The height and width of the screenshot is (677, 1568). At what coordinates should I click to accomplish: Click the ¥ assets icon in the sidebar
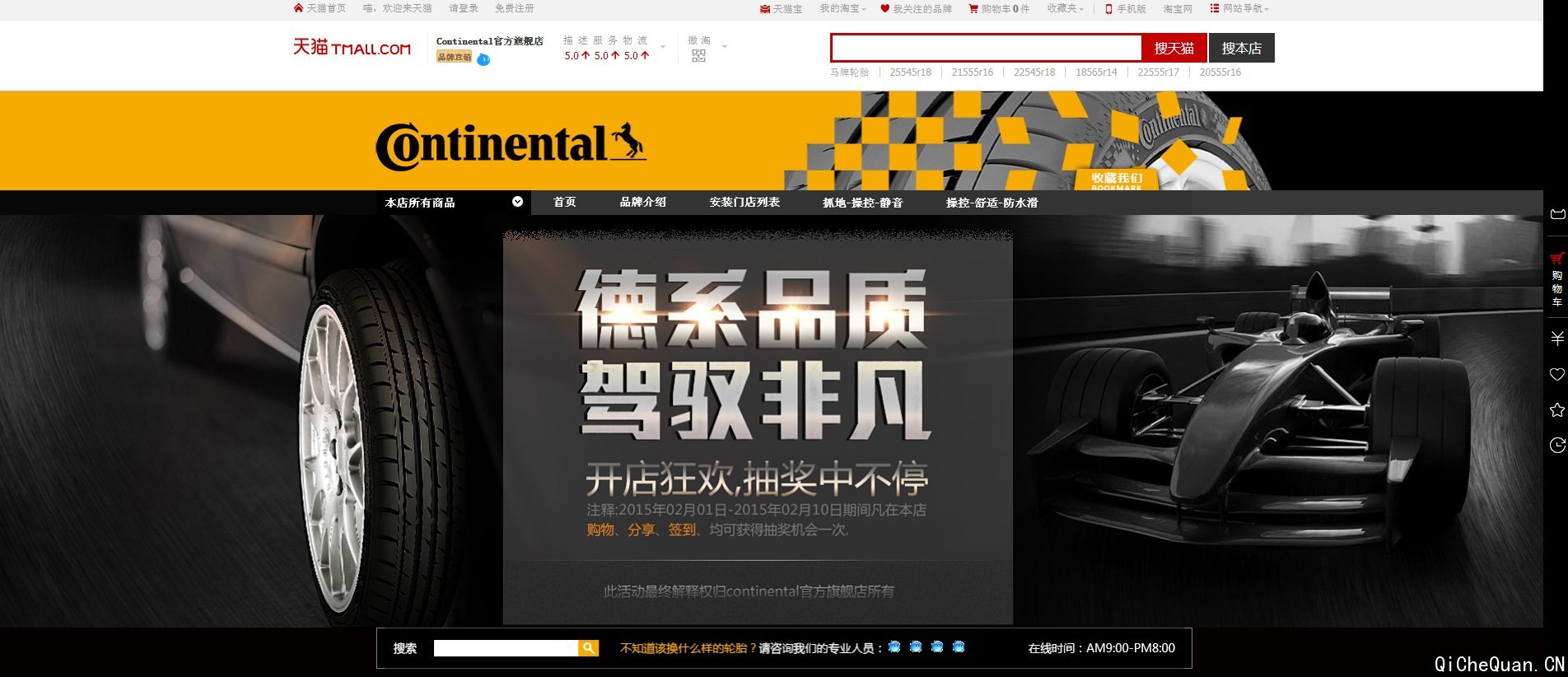click(1556, 338)
